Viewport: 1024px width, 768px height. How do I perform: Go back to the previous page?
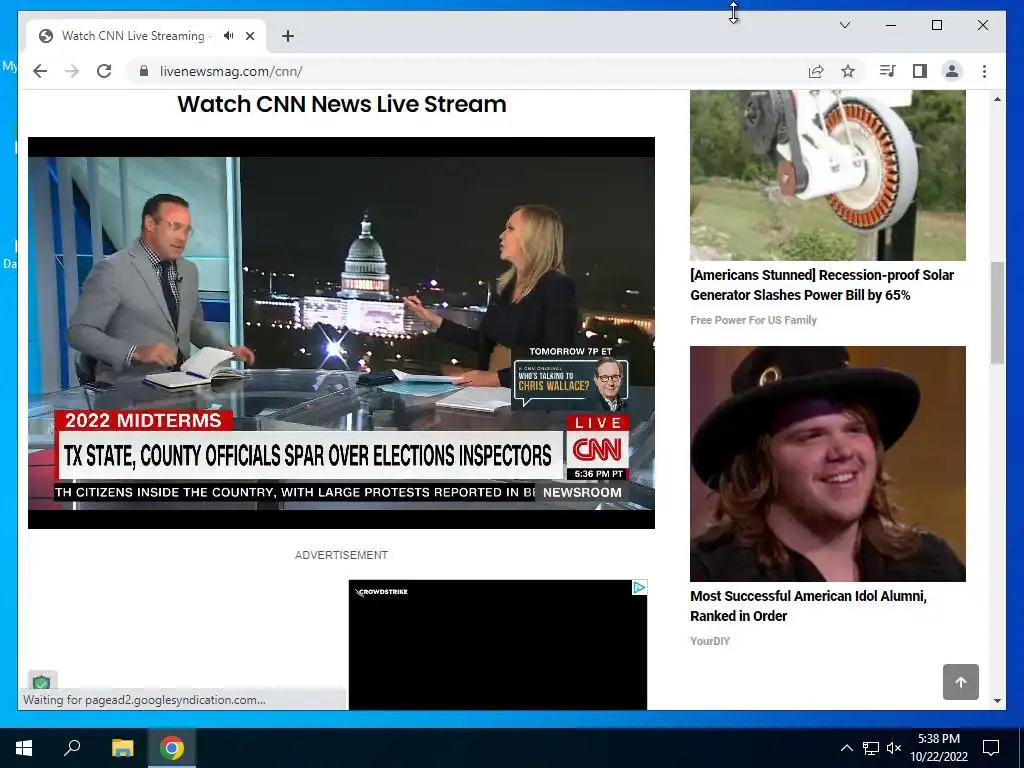click(40, 71)
